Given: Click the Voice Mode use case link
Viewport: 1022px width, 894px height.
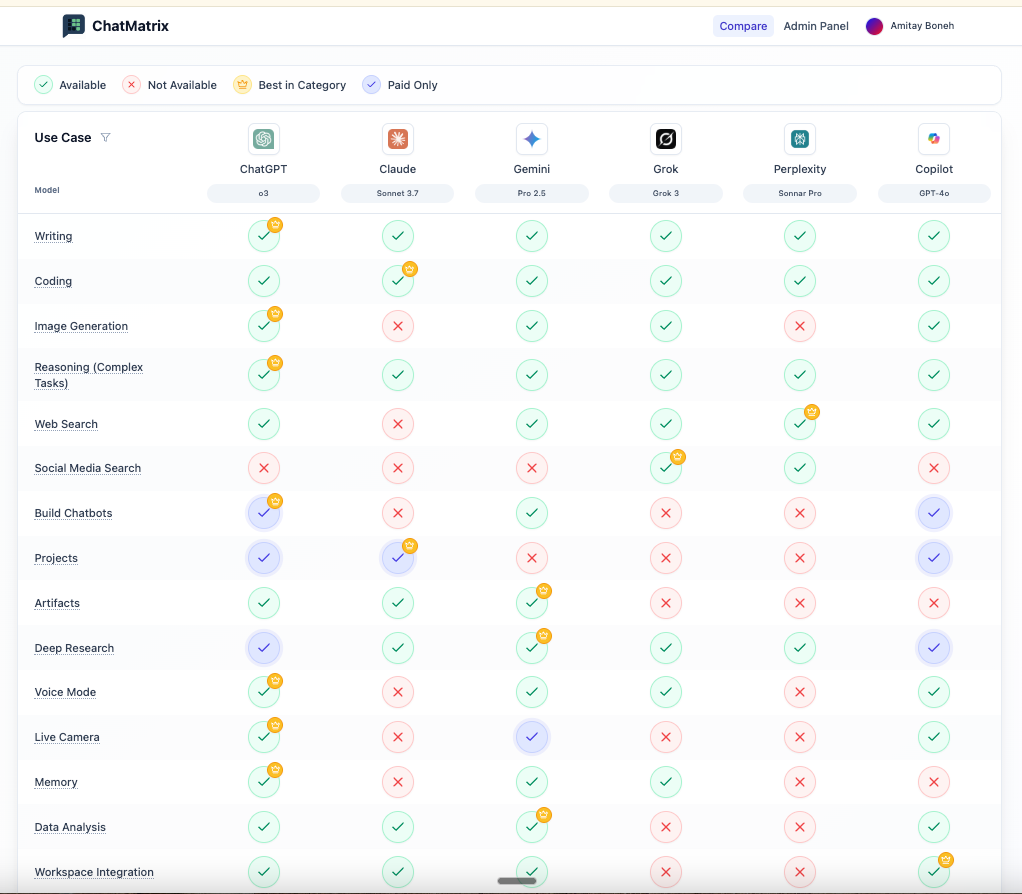Looking at the screenshot, I should pos(65,692).
